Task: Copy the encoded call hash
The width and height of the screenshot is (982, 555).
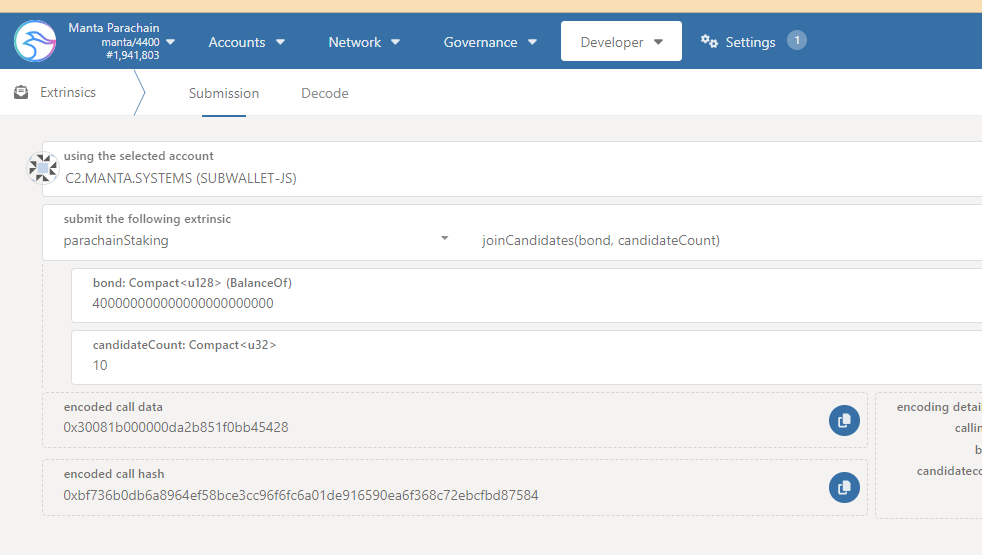Action: click(844, 487)
